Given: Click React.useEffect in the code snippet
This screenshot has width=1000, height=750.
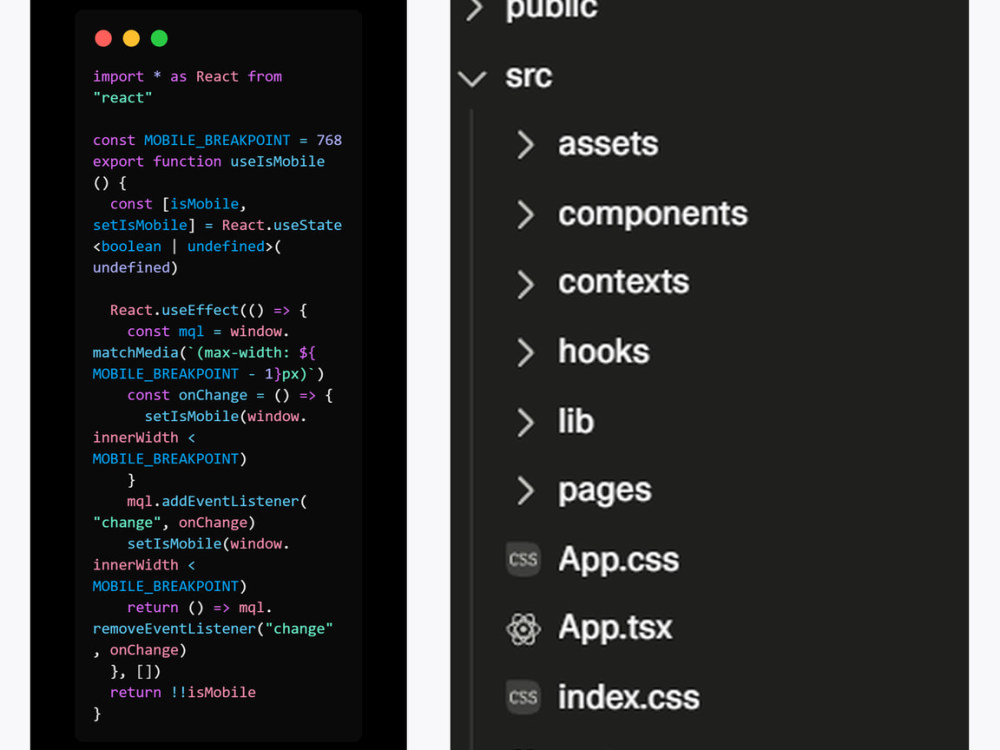Looking at the screenshot, I should coord(174,310).
